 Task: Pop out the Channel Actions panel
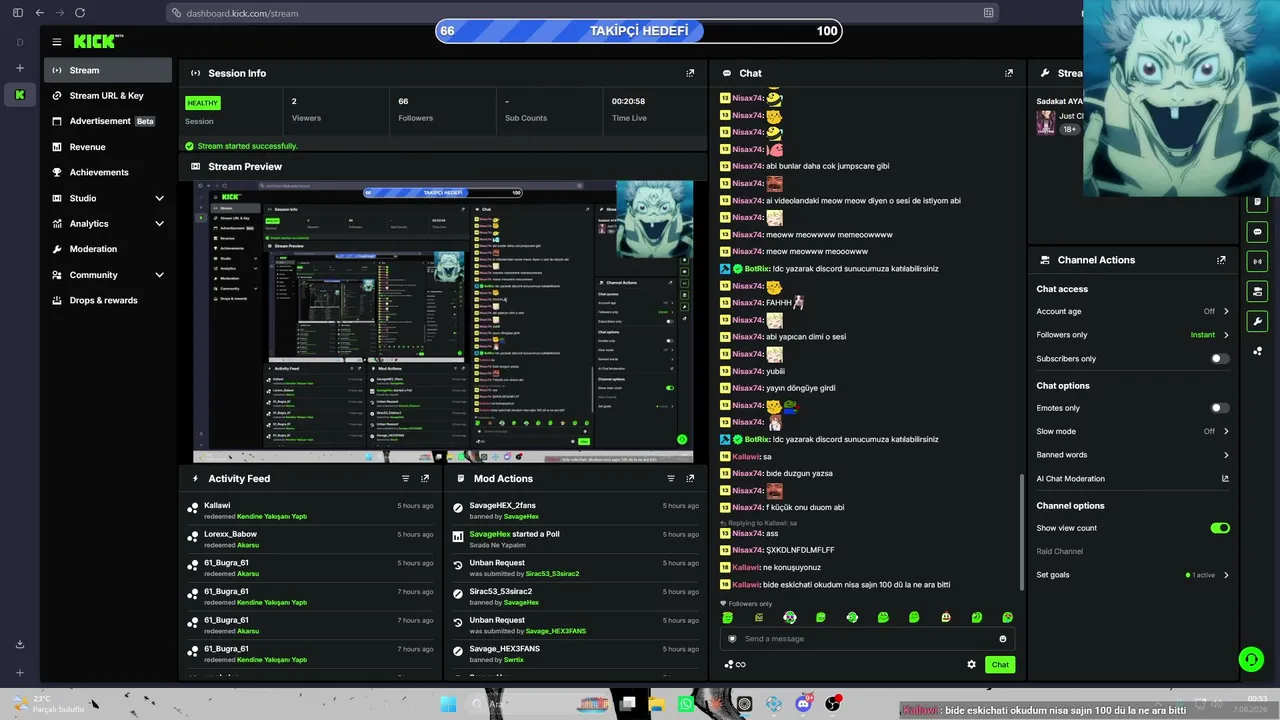pos(1221,260)
